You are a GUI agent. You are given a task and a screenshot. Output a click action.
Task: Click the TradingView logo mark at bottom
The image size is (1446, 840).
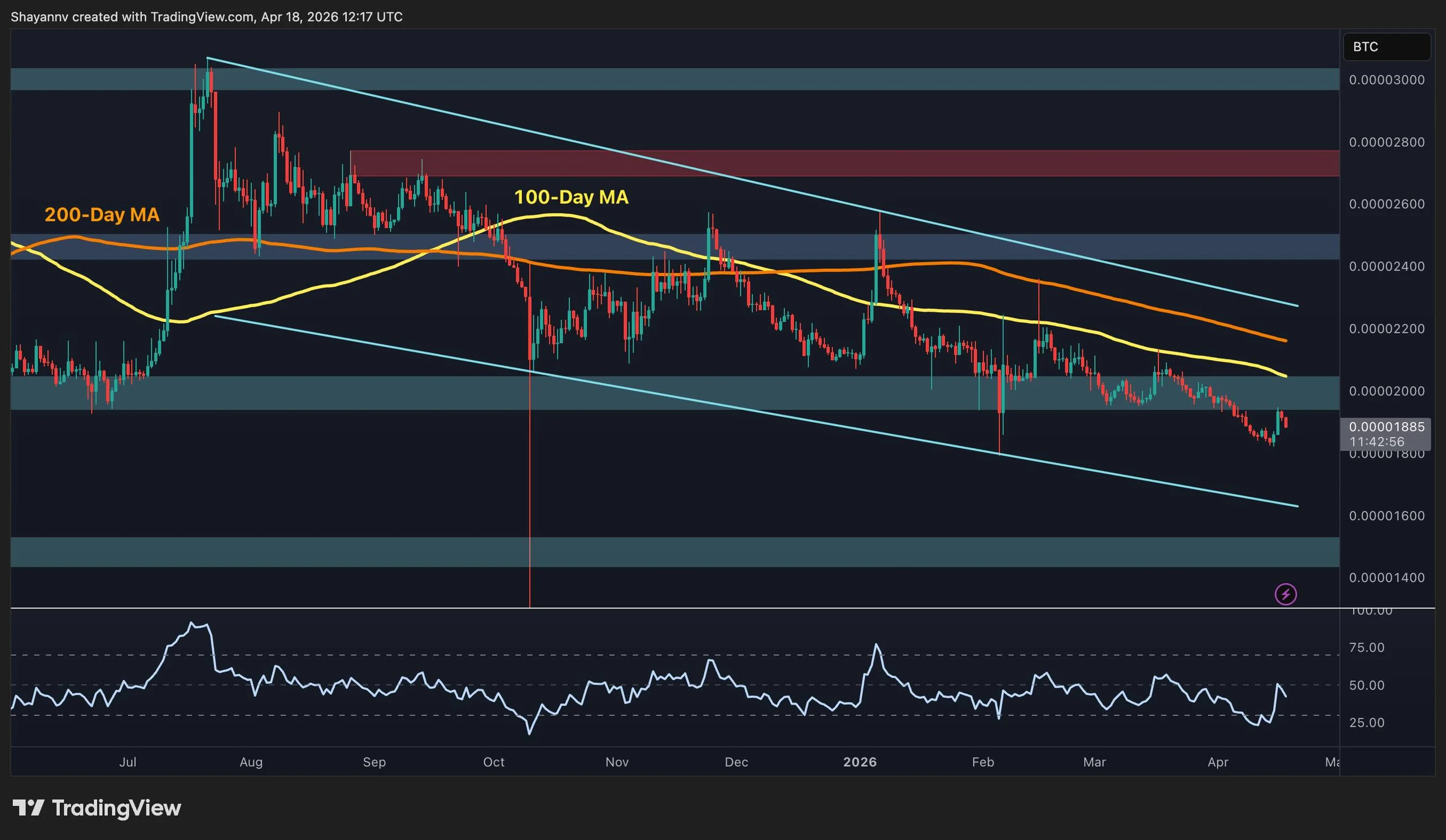click(28, 808)
